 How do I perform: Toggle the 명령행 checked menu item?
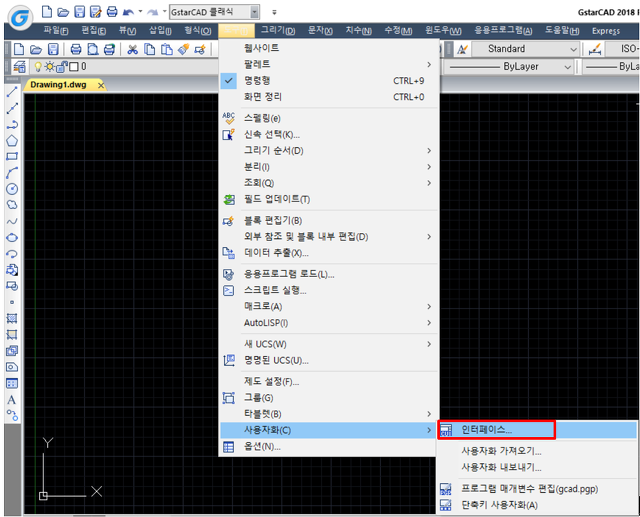point(329,81)
